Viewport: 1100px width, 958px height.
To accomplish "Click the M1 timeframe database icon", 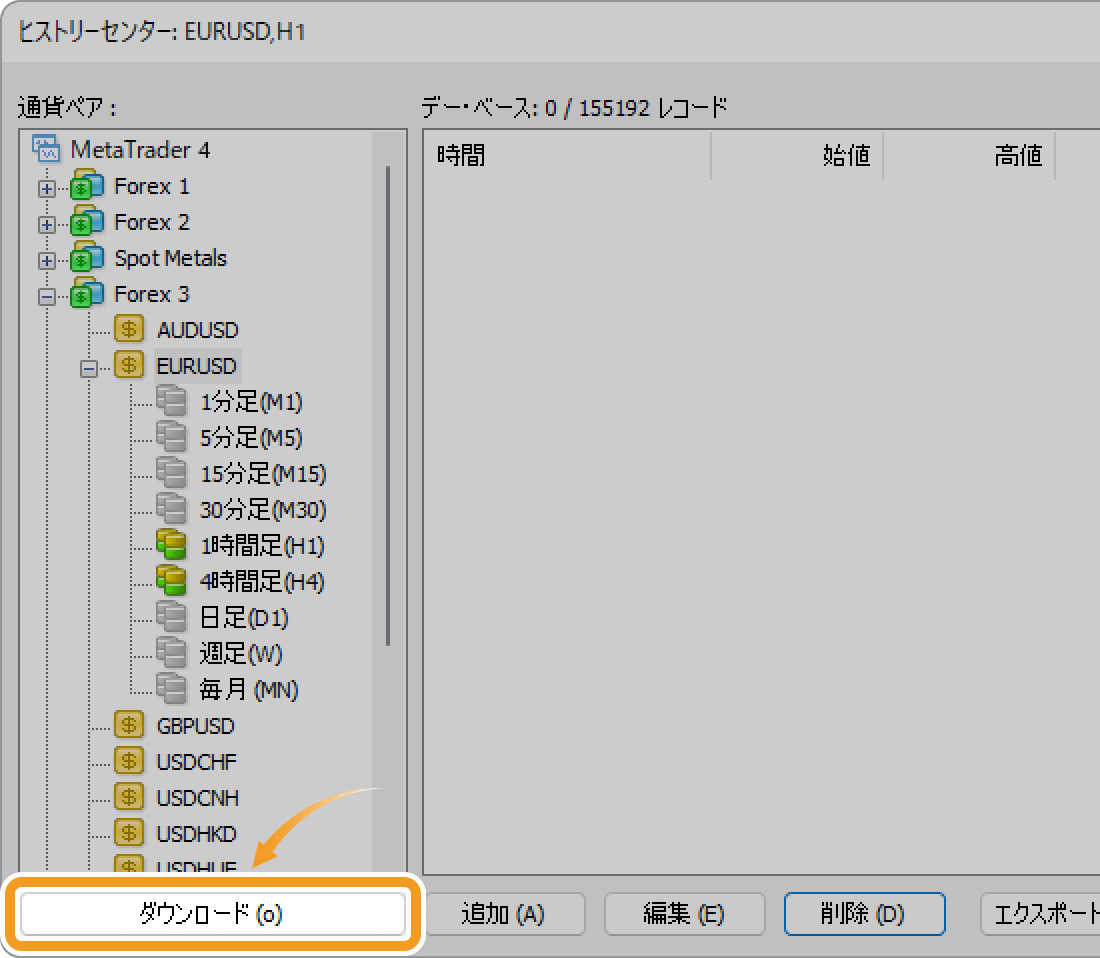I will (171, 401).
